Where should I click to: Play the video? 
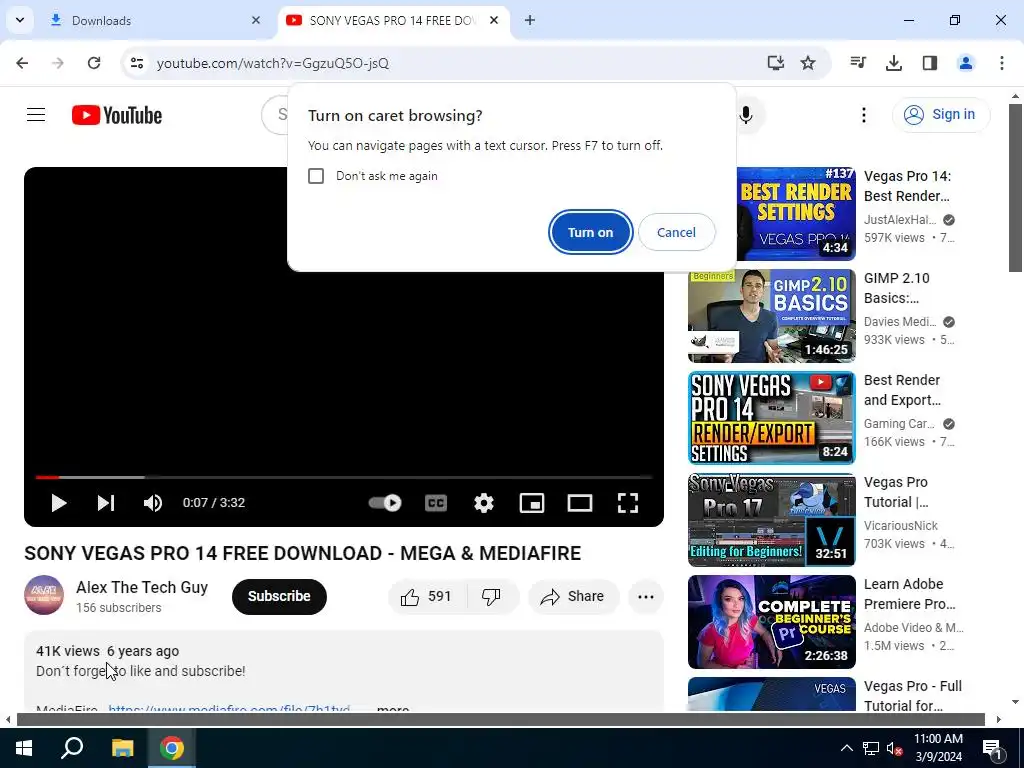click(59, 503)
